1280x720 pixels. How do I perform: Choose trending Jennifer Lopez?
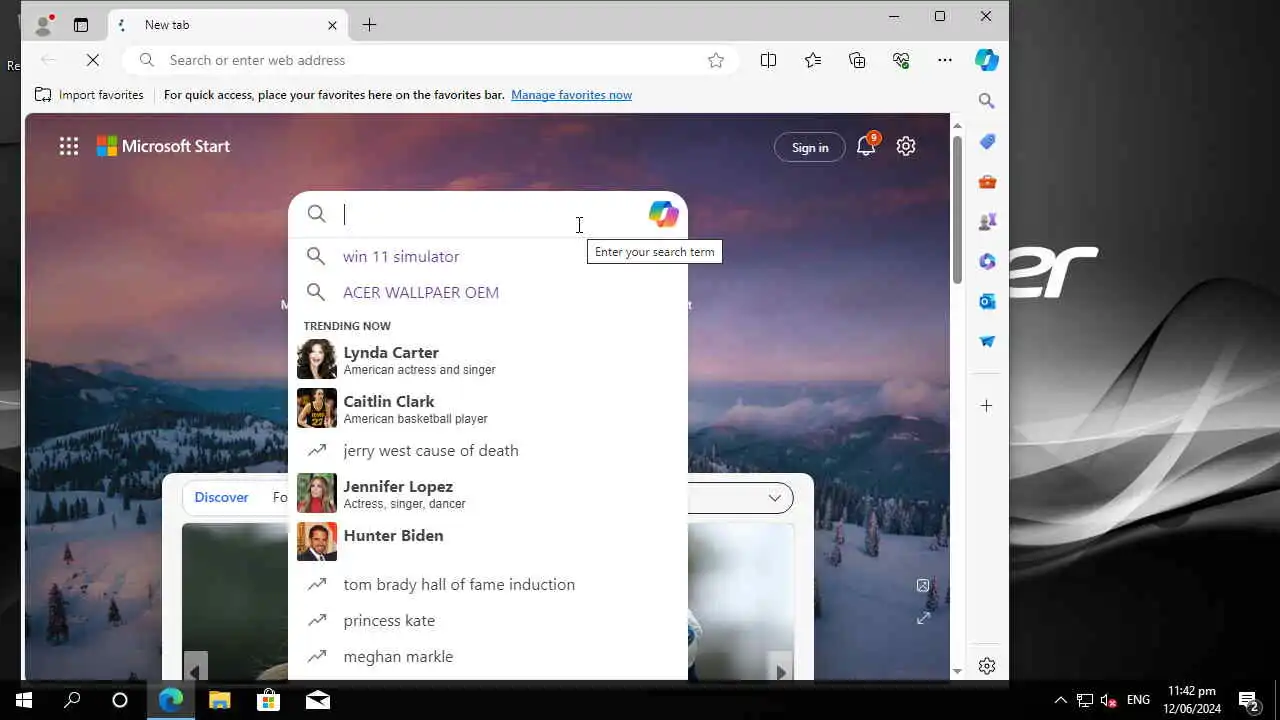click(488, 493)
